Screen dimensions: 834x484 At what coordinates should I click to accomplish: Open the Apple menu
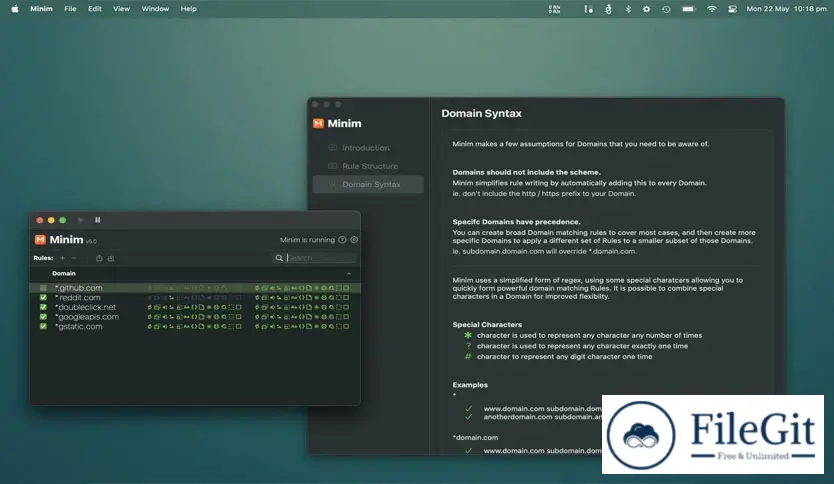(15, 9)
